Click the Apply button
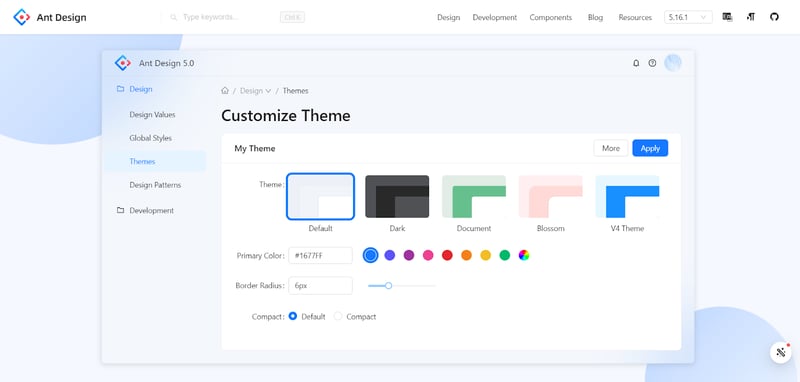This screenshot has height=382, width=800. point(650,148)
